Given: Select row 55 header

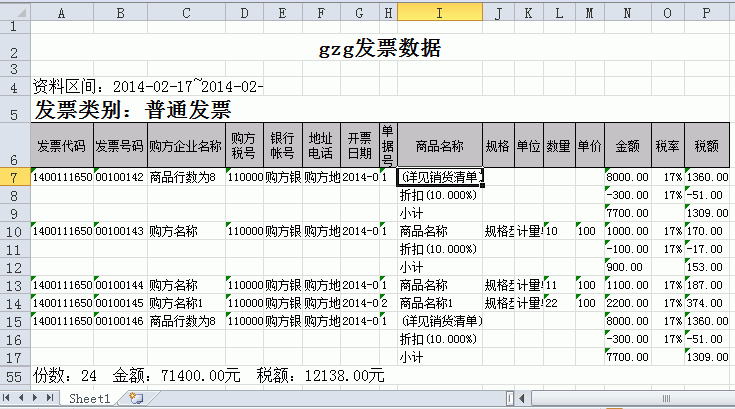Looking at the screenshot, I should point(15,376).
